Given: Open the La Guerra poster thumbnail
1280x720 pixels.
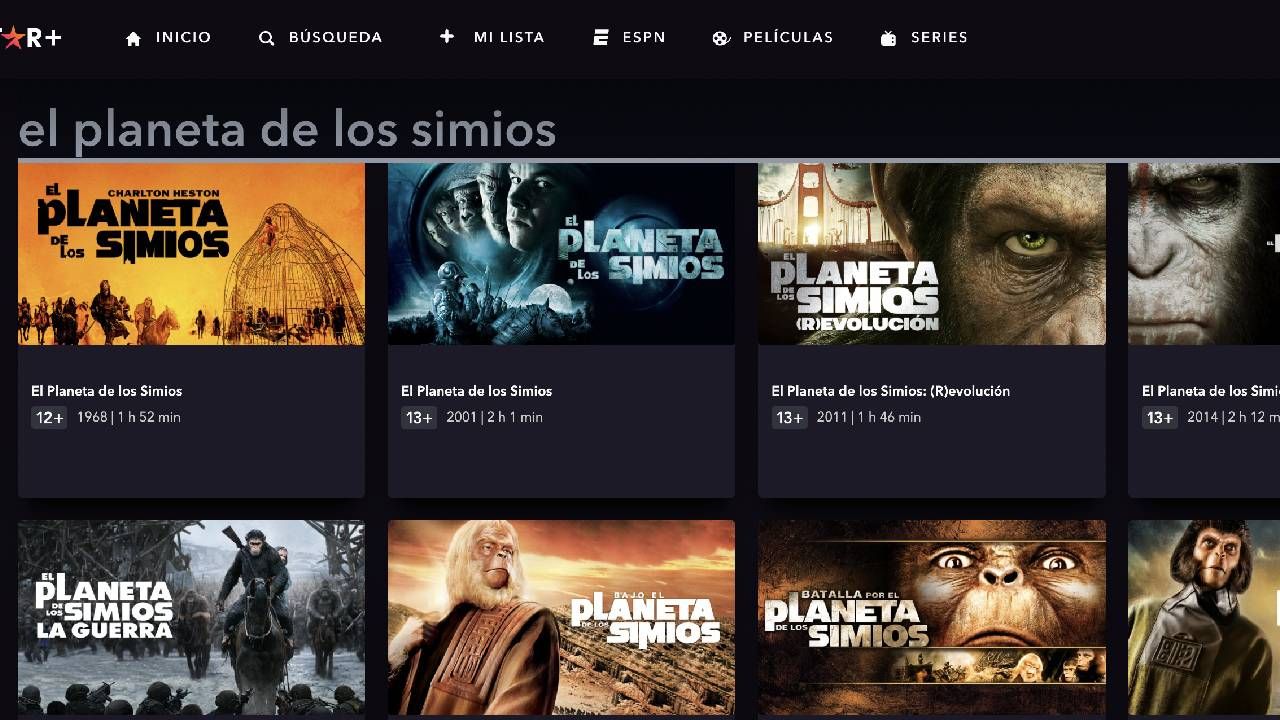Looking at the screenshot, I should 191,618.
